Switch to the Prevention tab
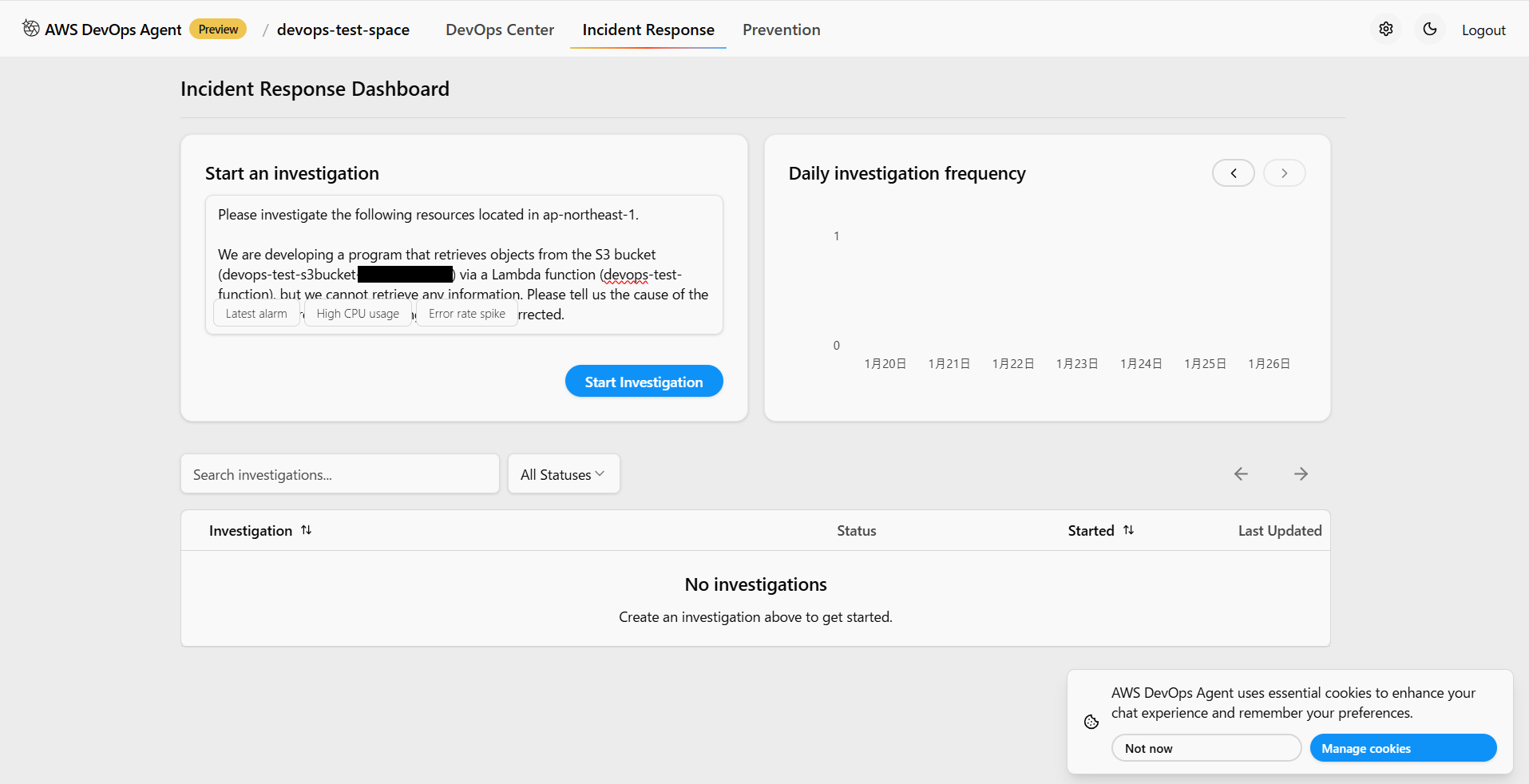 click(x=781, y=30)
